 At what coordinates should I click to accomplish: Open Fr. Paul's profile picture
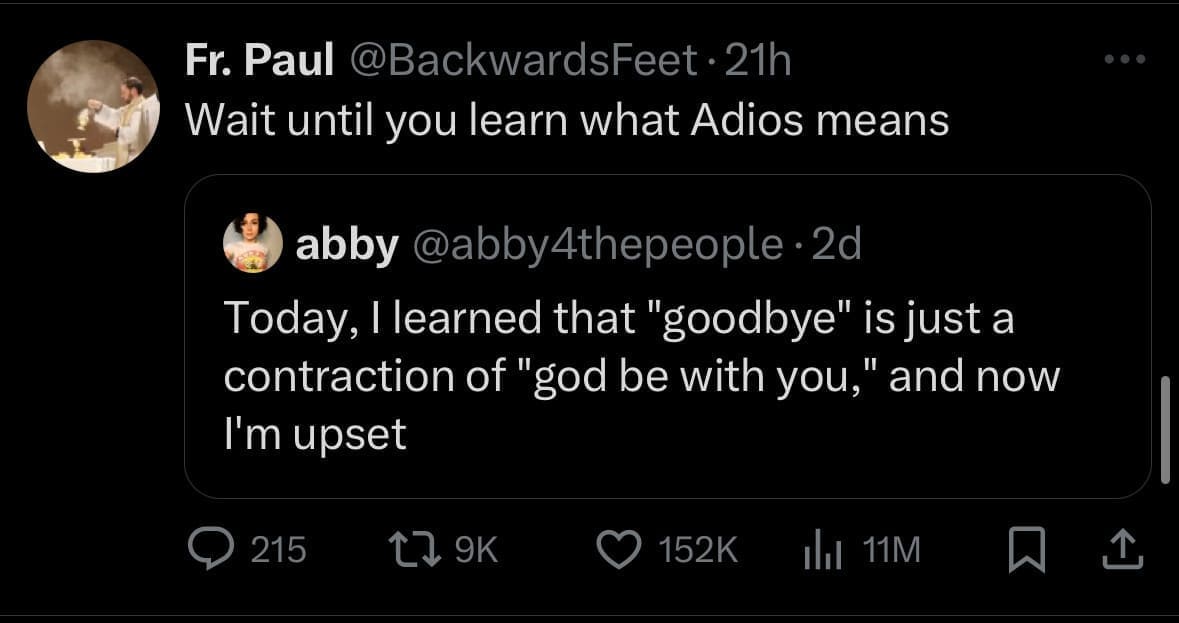pos(93,107)
